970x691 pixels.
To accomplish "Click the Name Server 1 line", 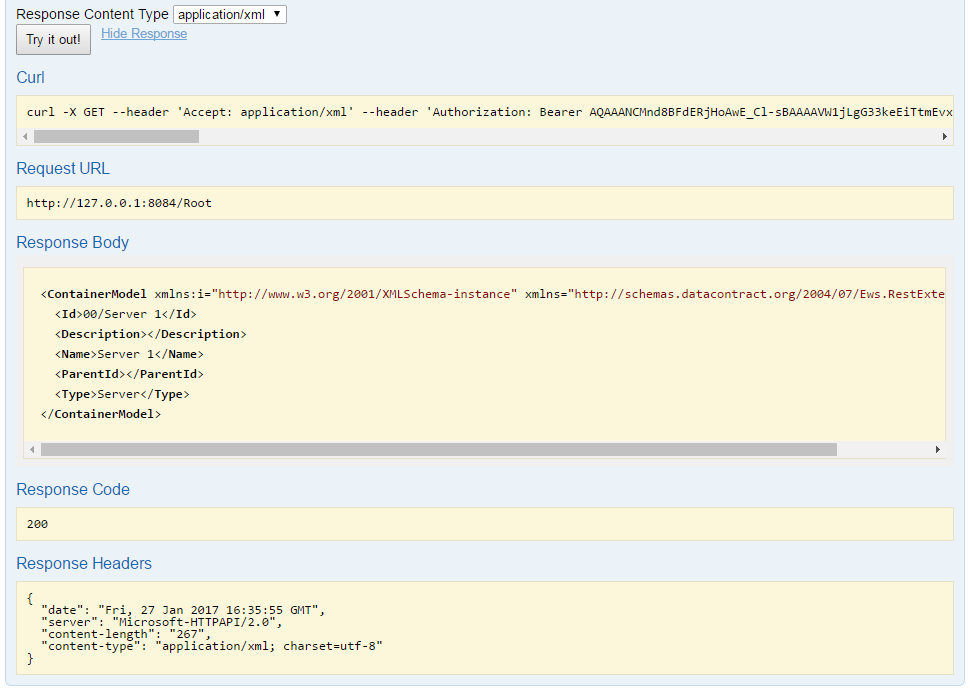I will [129, 354].
